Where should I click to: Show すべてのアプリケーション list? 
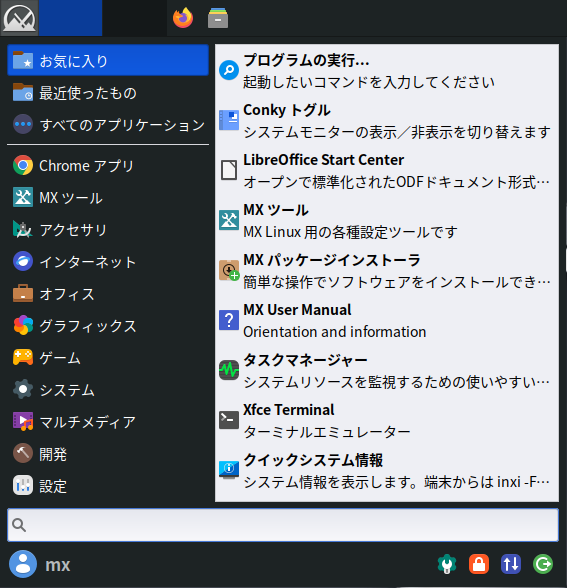[108, 124]
